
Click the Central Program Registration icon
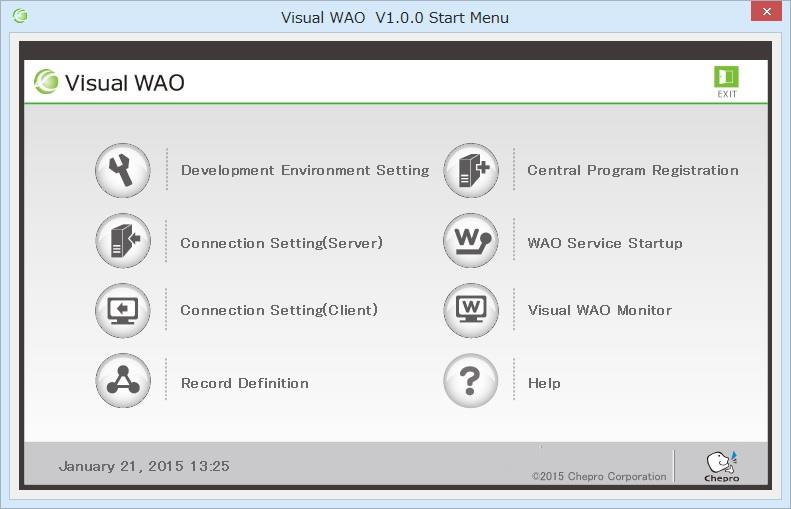point(470,171)
